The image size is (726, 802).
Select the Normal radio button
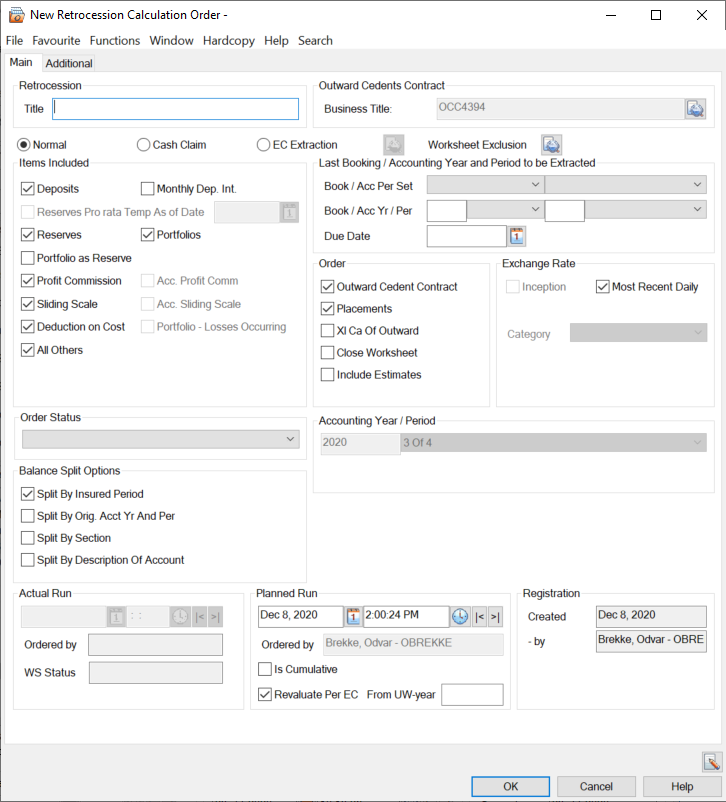coord(24,145)
